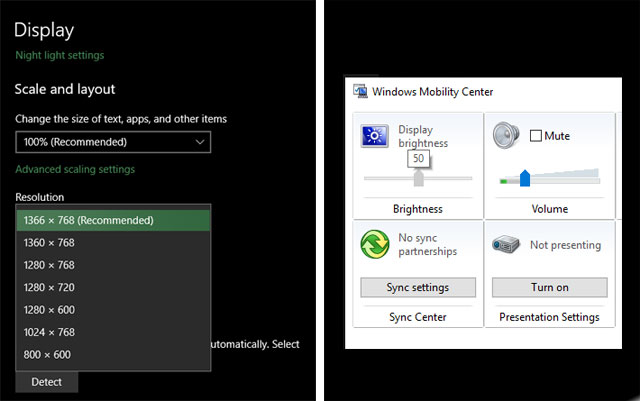The image size is (640, 401).
Task: Select the 1280 × 720 resolution
Action: coord(113,287)
